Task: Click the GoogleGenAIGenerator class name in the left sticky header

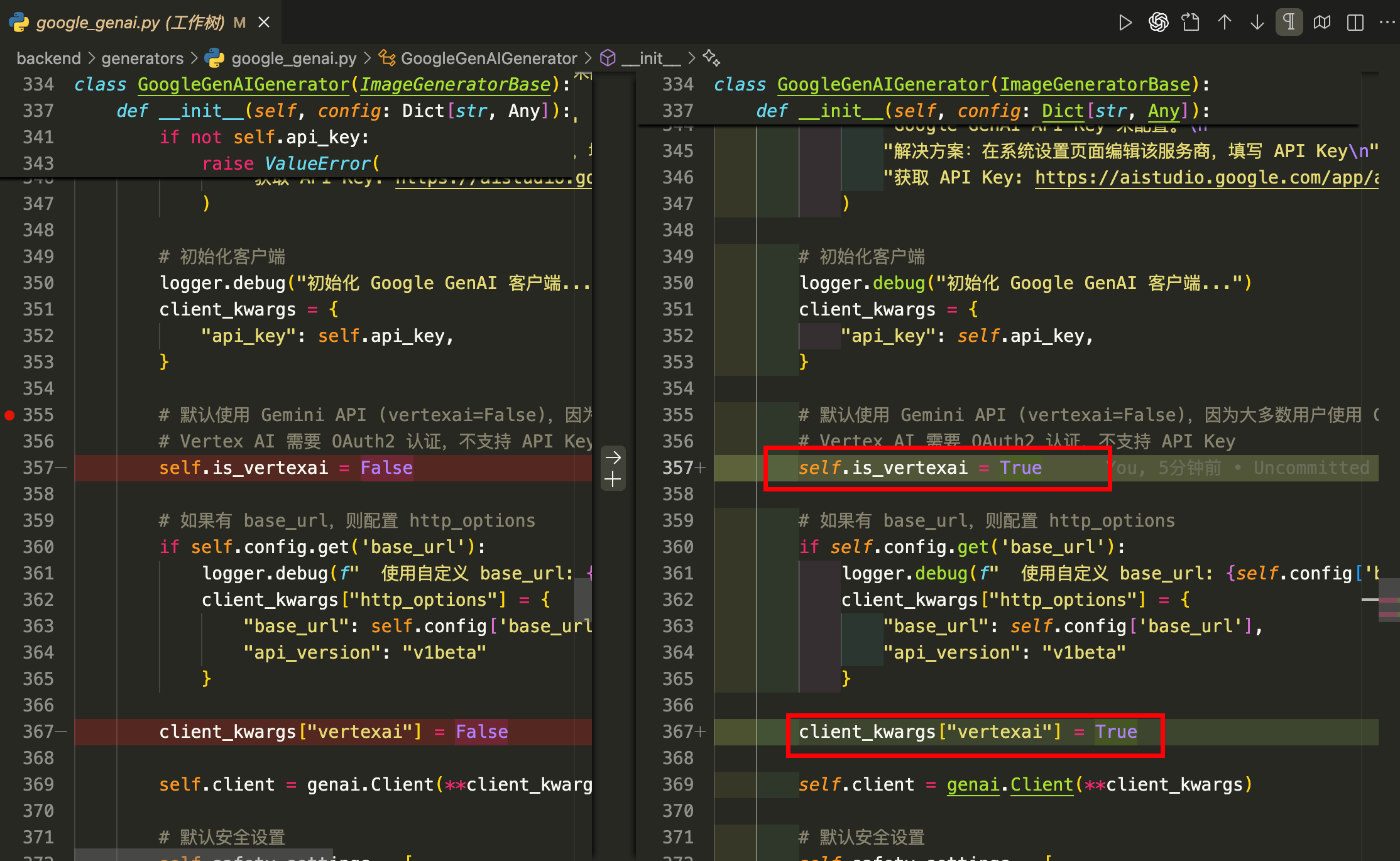Action: click(x=243, y=84)
